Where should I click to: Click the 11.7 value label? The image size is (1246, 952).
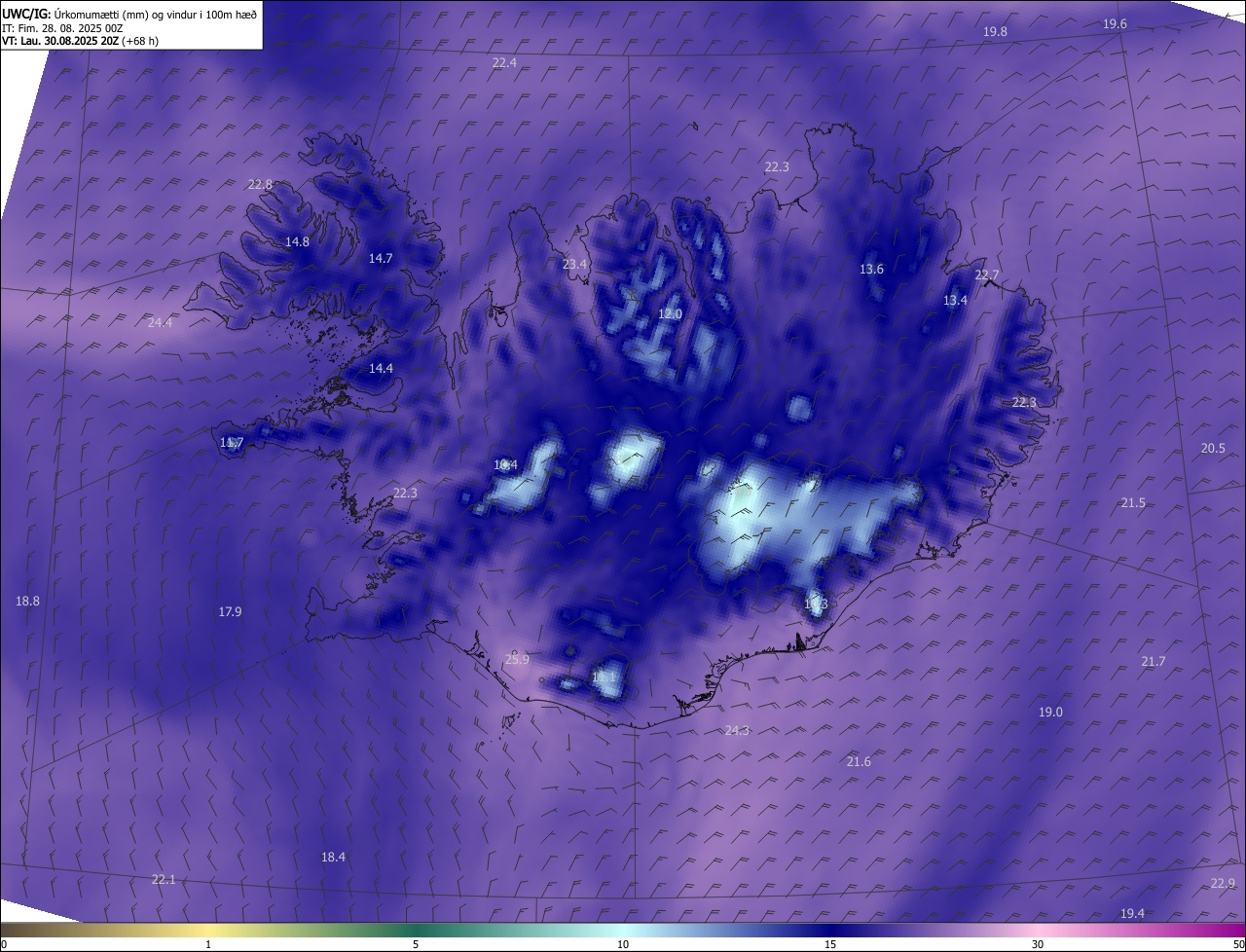pyautogui.click(x=231, y=443)
